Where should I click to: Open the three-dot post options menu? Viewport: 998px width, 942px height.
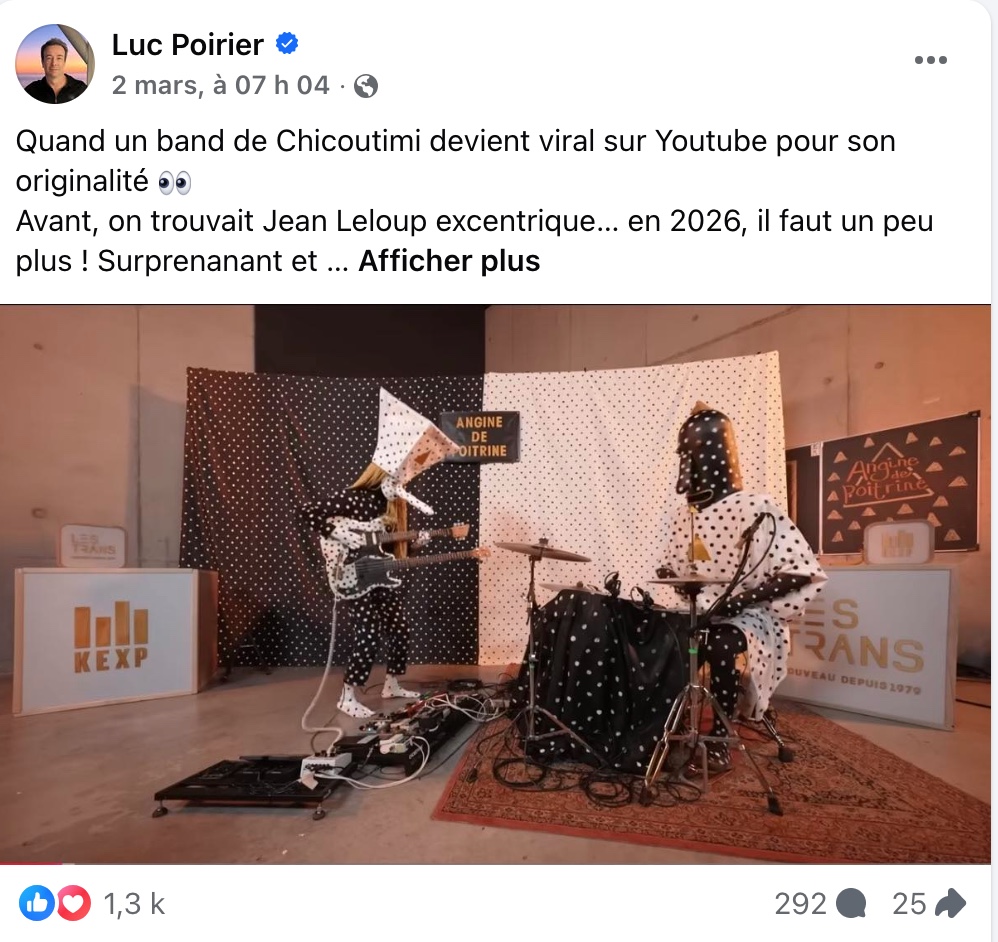coord(931,60)
